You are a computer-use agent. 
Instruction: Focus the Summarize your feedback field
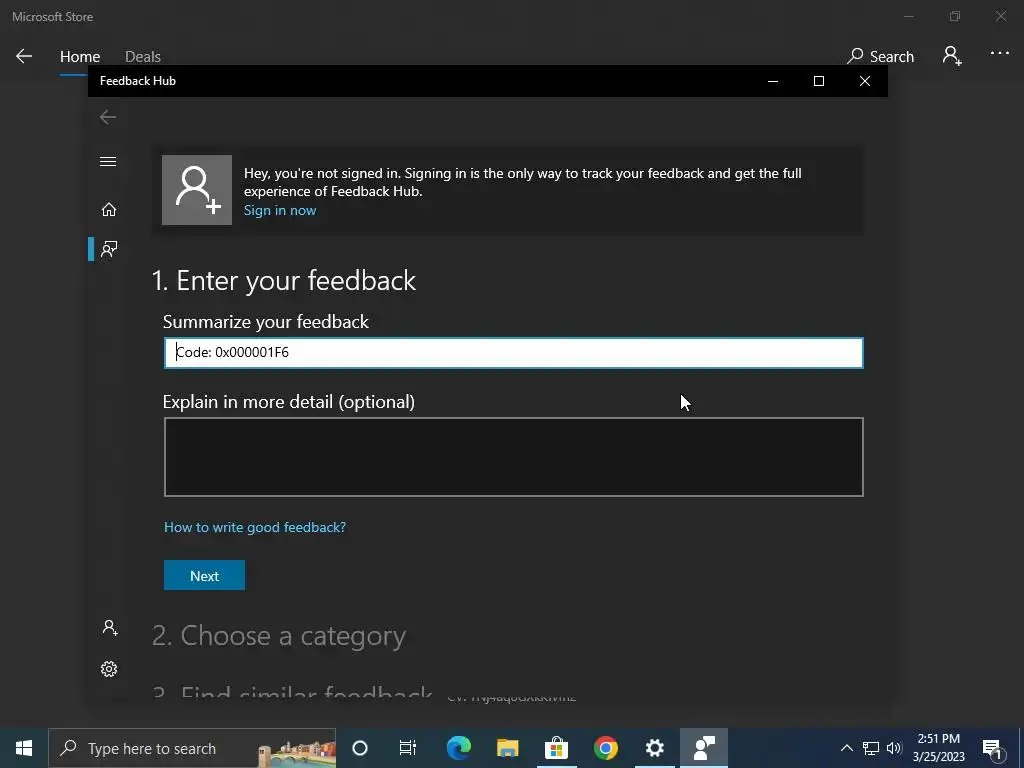[x=513, y=353]
